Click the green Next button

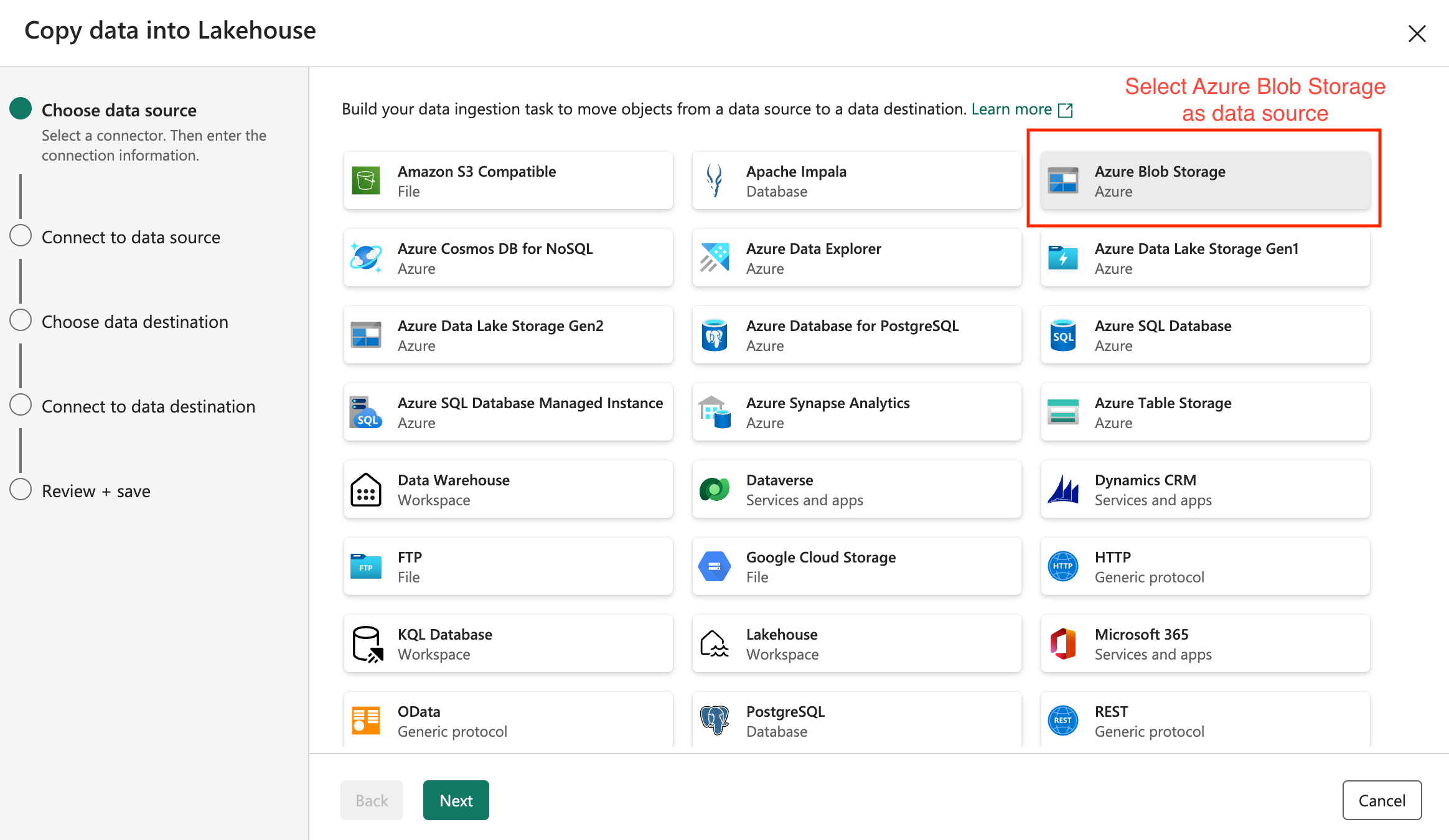tap(456, 800)
